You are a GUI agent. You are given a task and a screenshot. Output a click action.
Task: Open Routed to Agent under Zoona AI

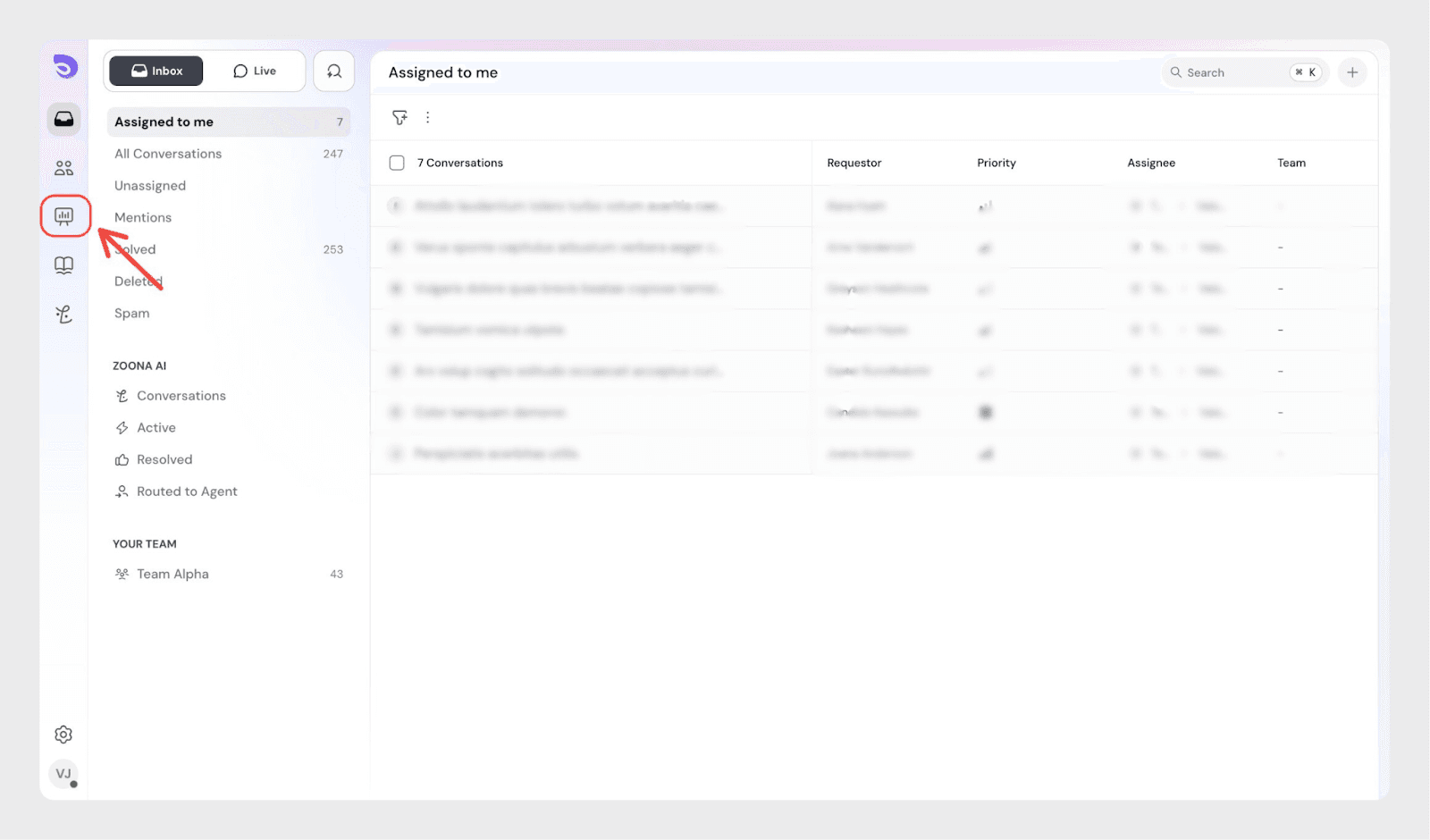click(187, 491)
